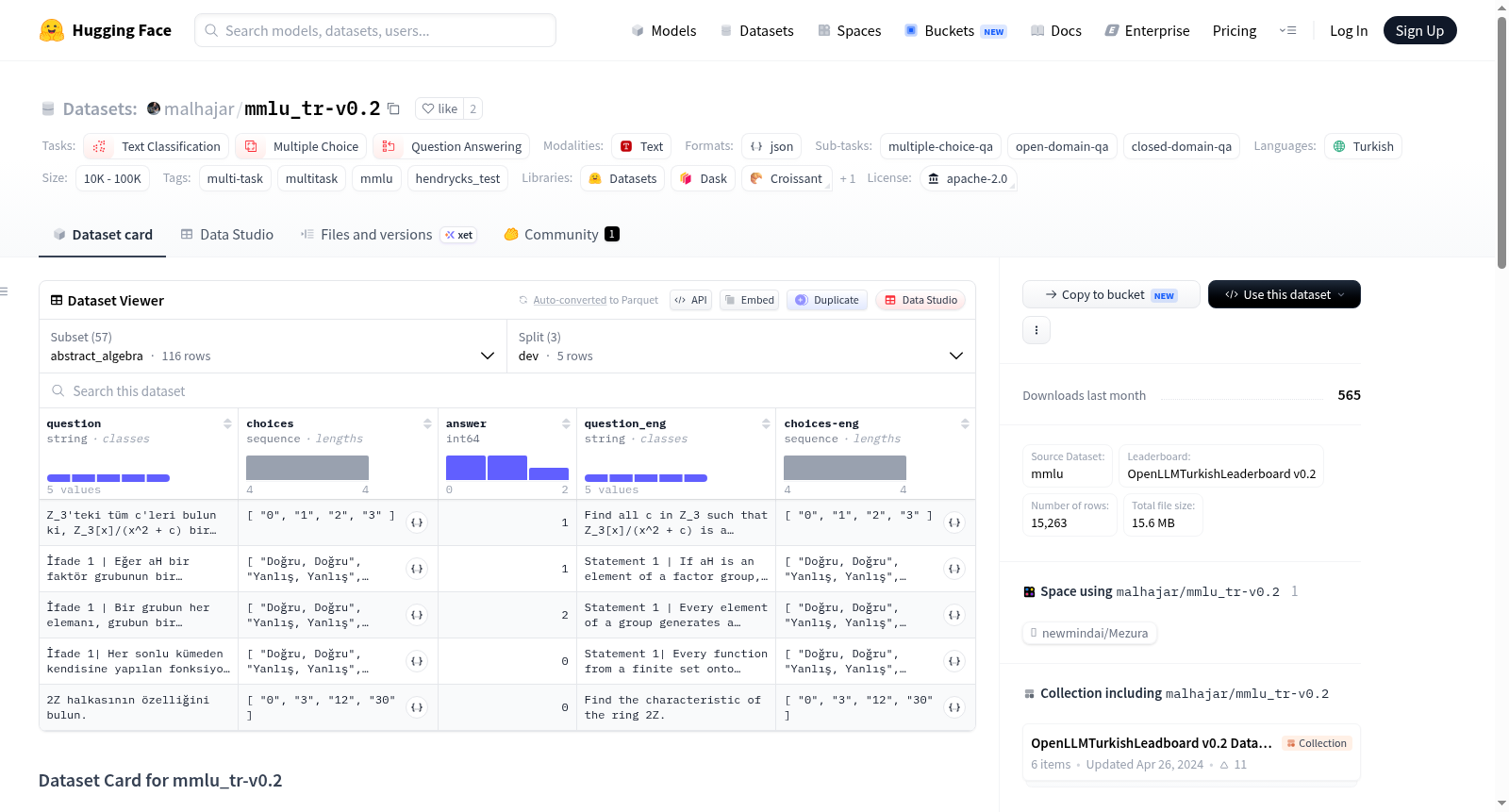The image size is (1509, 812).
Task: Click the Text Classification task tag
Action: (157, 146)
